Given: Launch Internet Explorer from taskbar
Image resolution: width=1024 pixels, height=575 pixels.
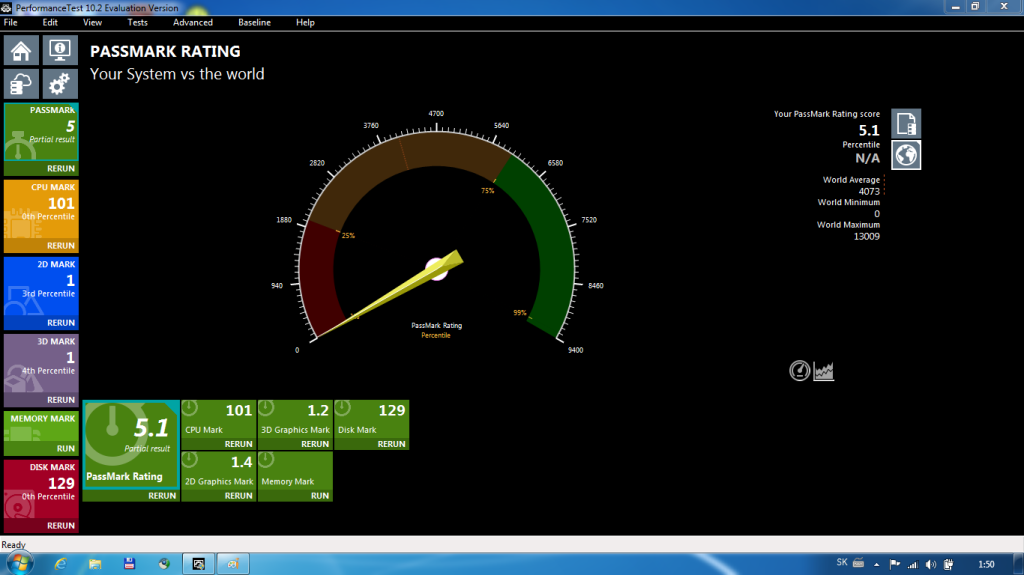Looking at the screenshot, I should pyautogui.click(x=61, y=563).
